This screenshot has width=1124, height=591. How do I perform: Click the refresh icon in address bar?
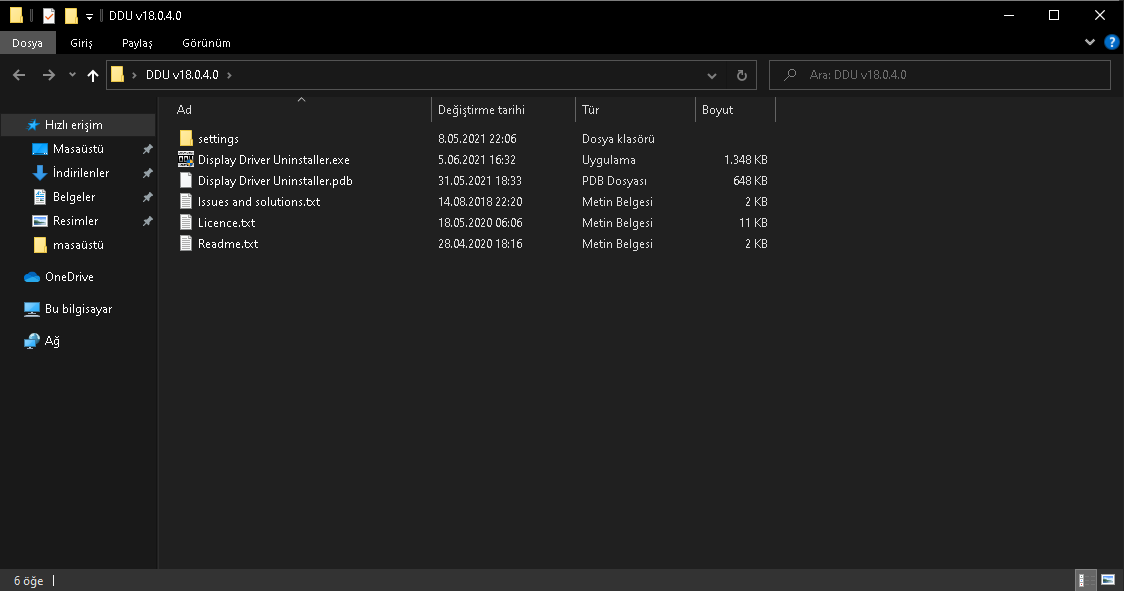(x=741, y=75)
